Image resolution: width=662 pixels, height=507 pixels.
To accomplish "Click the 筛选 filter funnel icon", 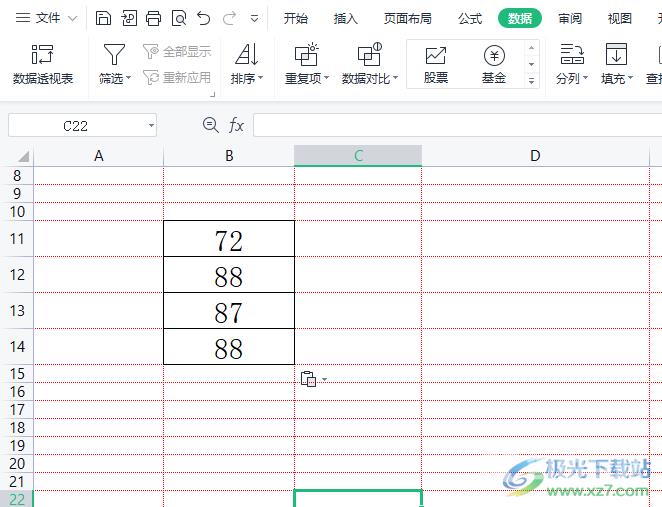I will pos(114,54).
